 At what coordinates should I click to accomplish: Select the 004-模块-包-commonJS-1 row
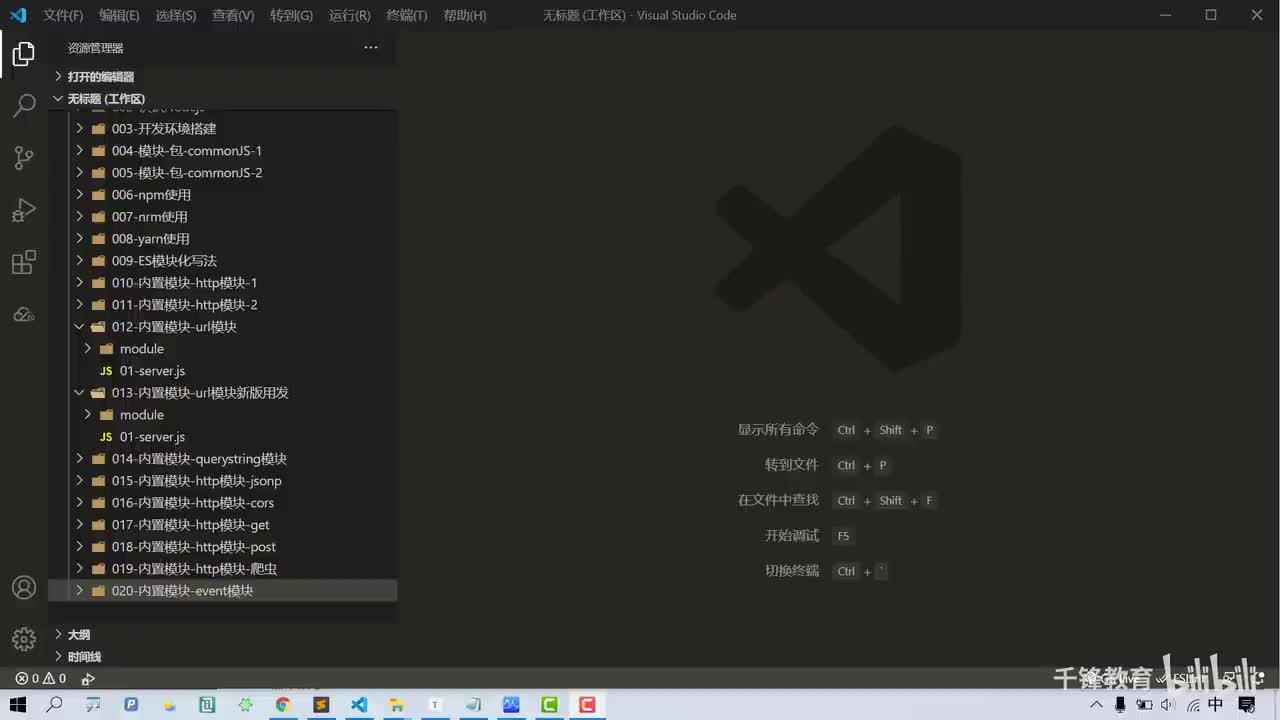click(222, 151)
